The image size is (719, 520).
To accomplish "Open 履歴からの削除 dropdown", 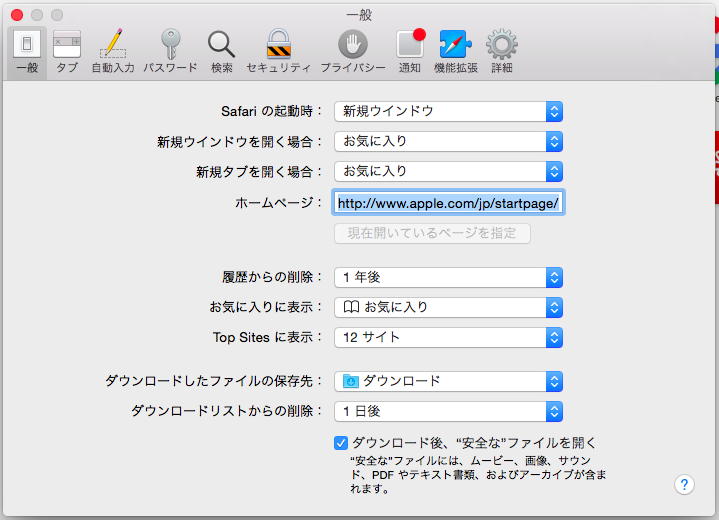I will (x=448, y=277).
